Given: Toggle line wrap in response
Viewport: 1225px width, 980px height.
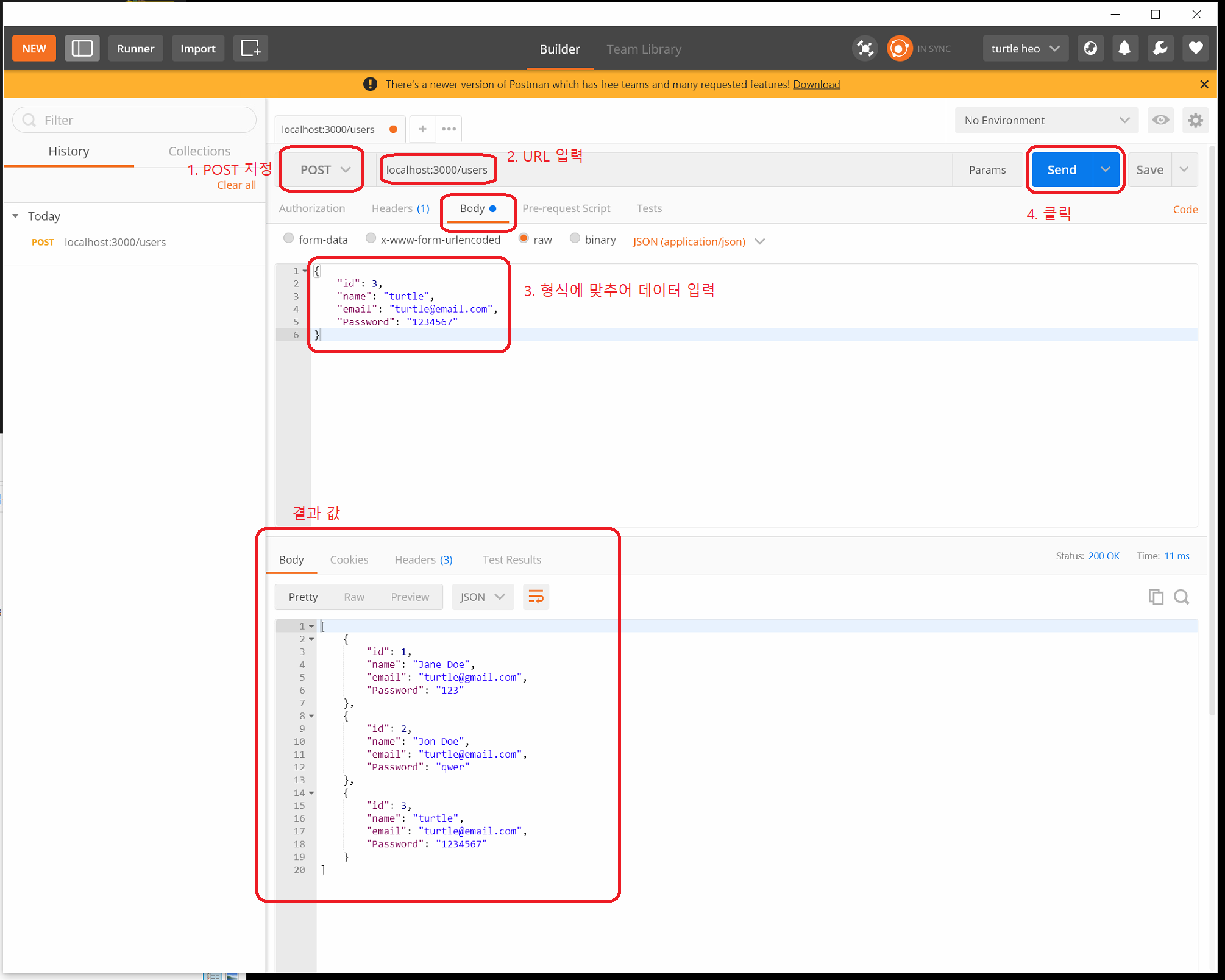Looking at the screenshot, I should point(536,597).
